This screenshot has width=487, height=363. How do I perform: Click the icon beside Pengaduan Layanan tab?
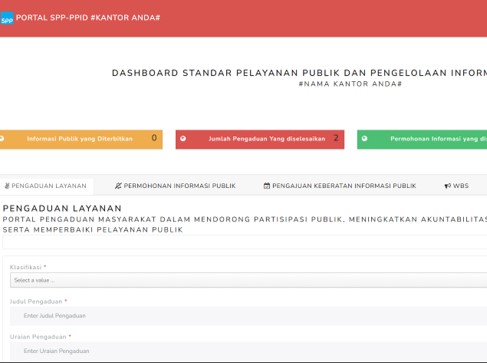(7, 186)
